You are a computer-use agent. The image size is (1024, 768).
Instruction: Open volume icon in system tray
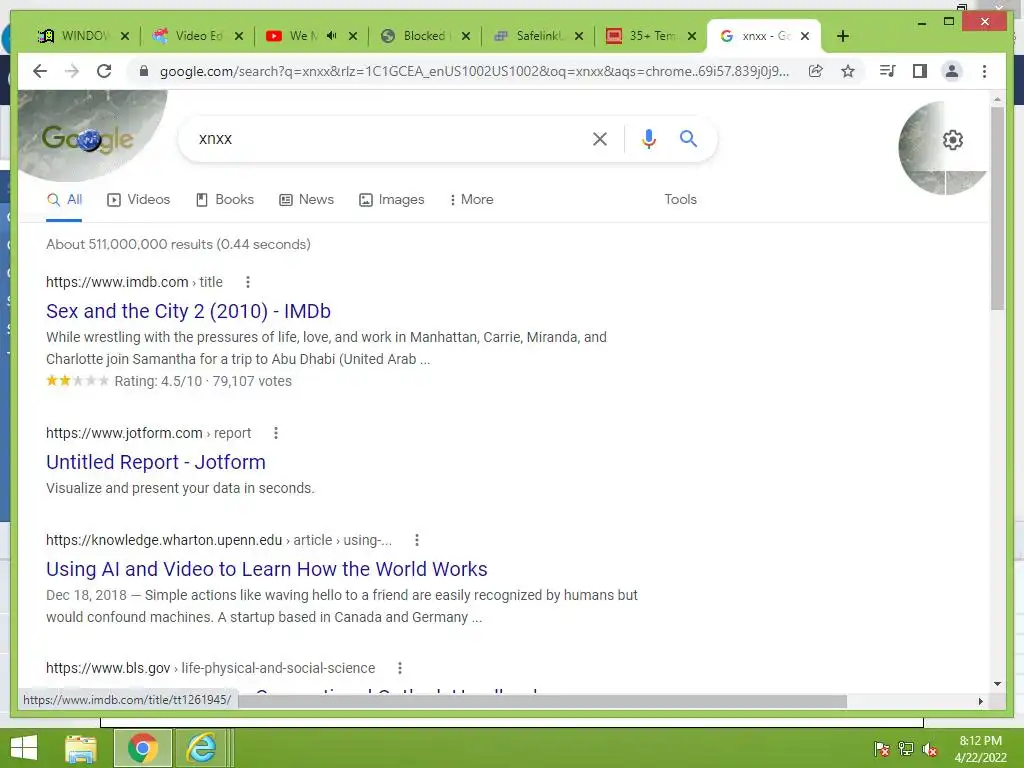930,749
